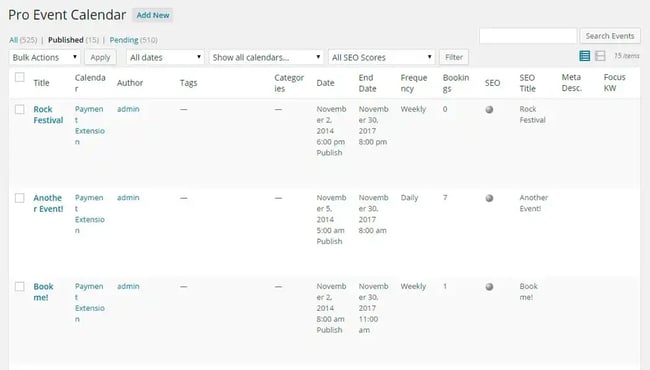This screenshot has height=370, width=650.
Task: Click the Search Events button
Action: click(610, 36)
